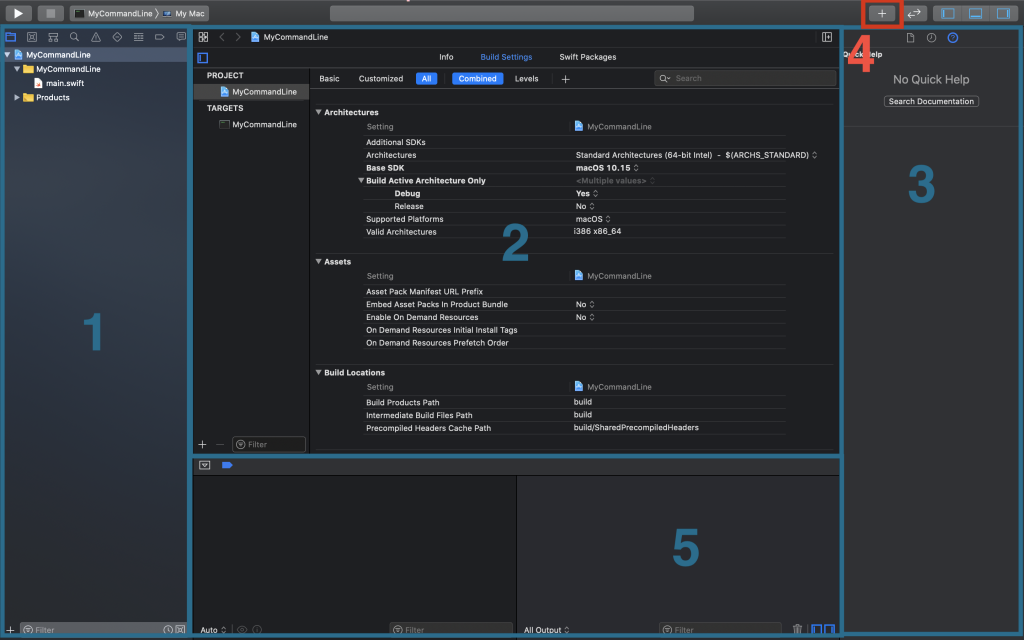Show the Quick Help inspector
1024x640 pixels.
[953, 38]
